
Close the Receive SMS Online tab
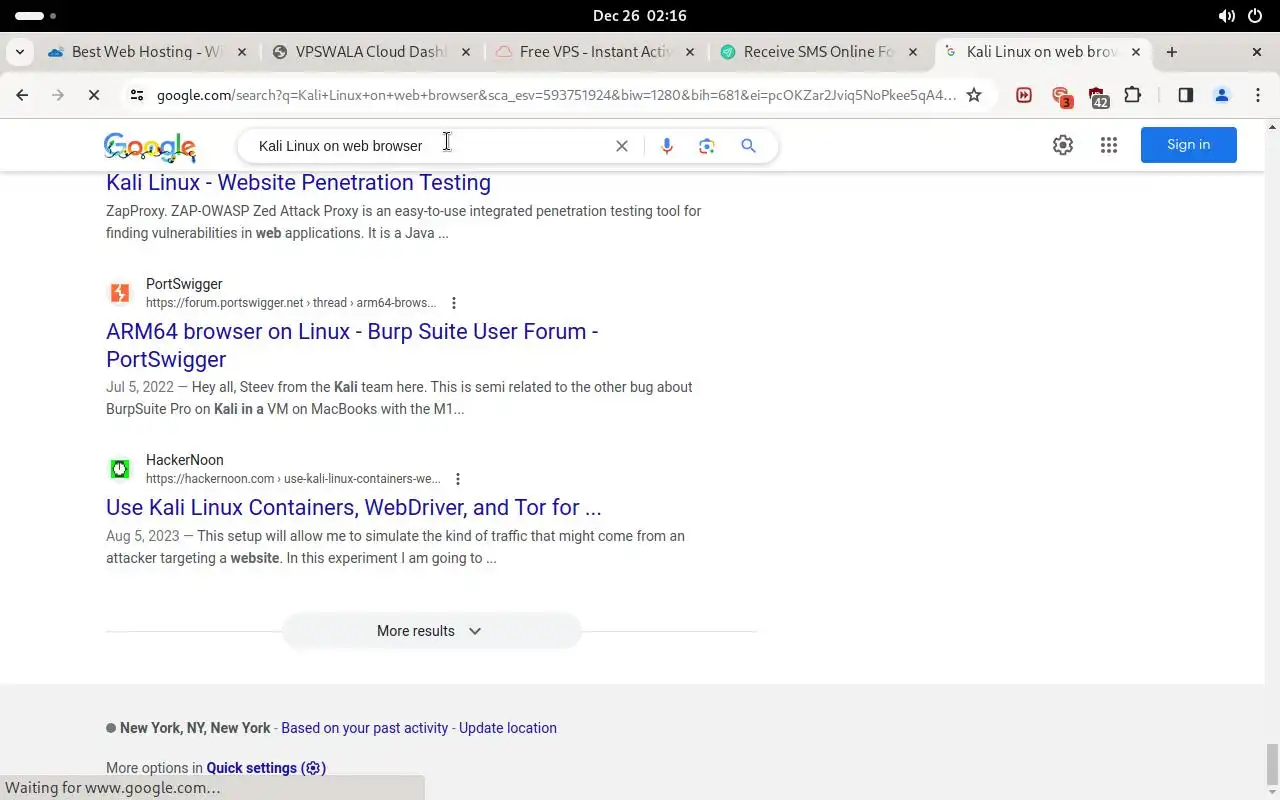pos(913,52)
